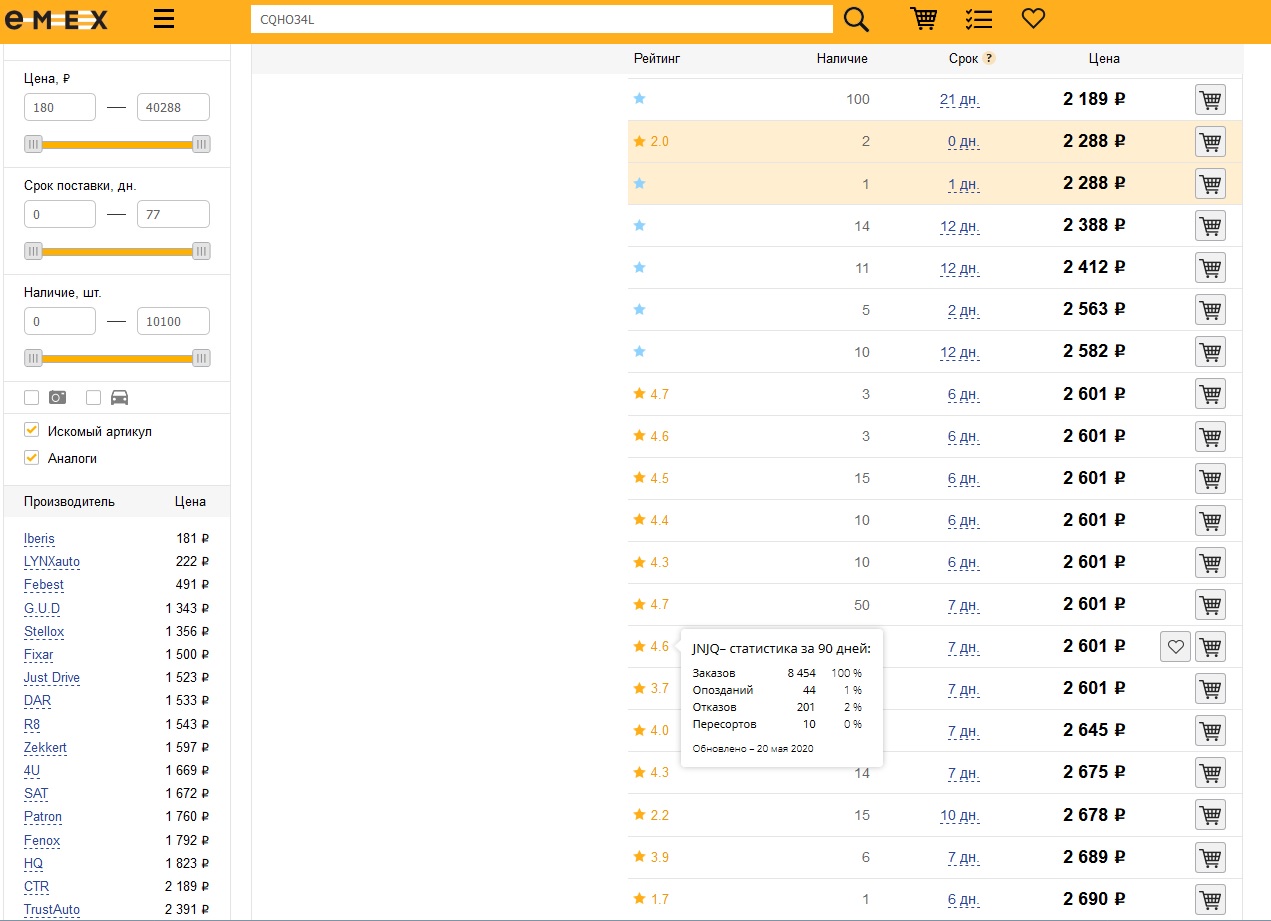
Task: Click the search magnifier icon
Action: pyautogui.click(x=856, y=19)
